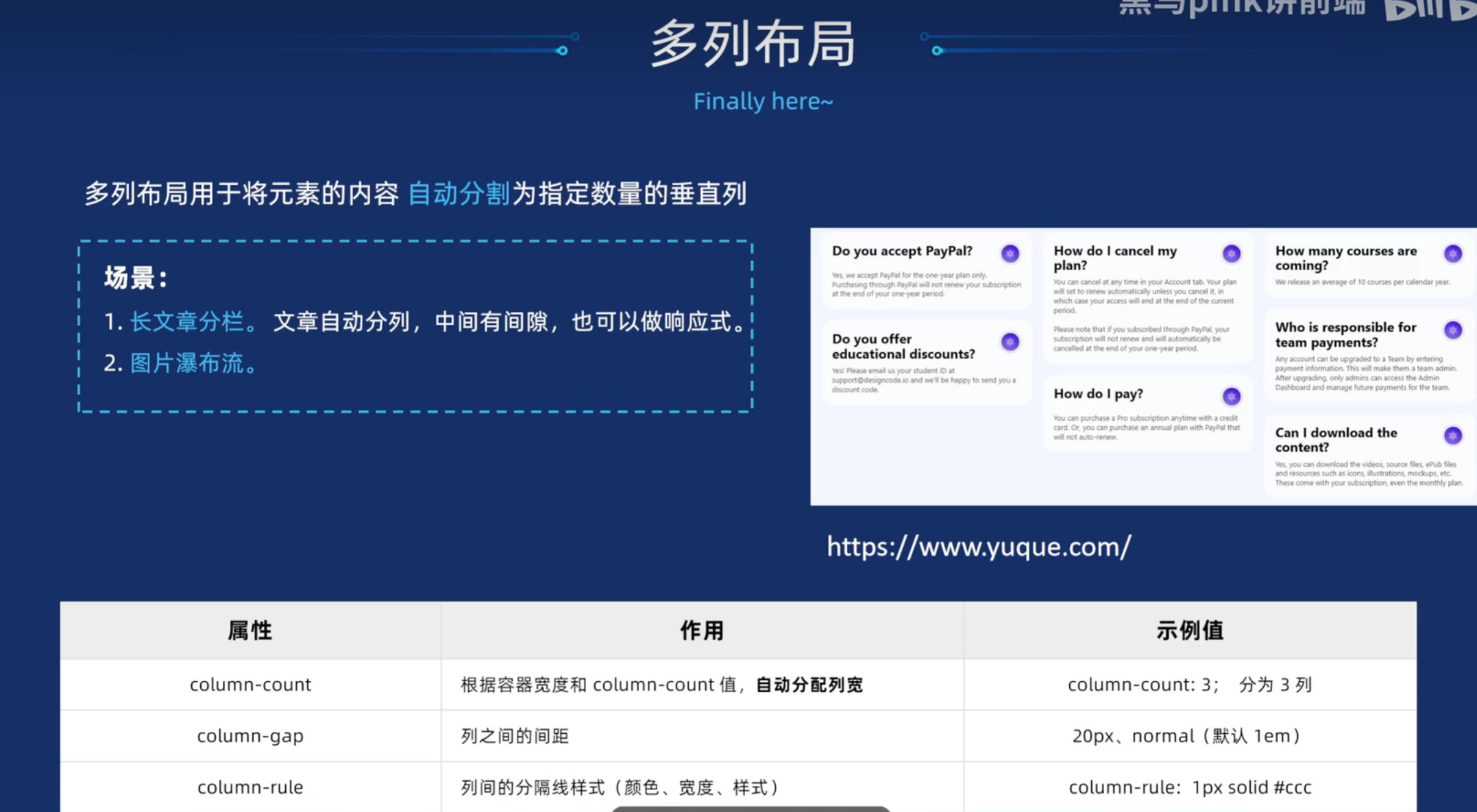The width and height of the screenshot is (1477, 812).
Task: Click the 'Finally here~' subtitle text
Action: pyautogui.click(x=763, y=101)
